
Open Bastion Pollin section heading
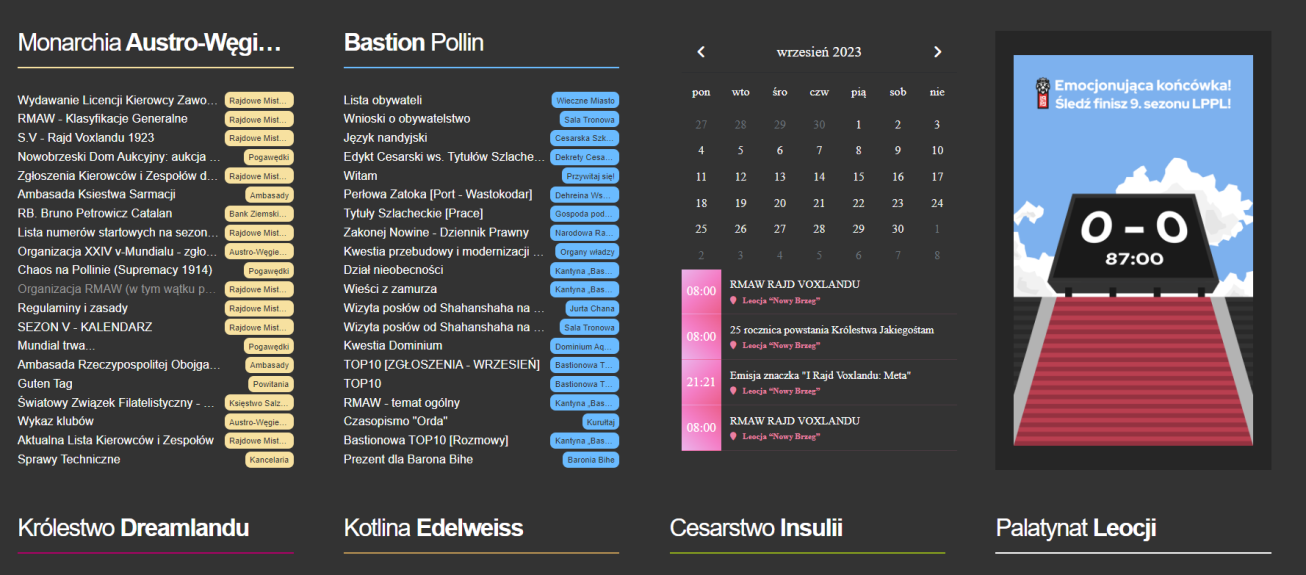414,43
